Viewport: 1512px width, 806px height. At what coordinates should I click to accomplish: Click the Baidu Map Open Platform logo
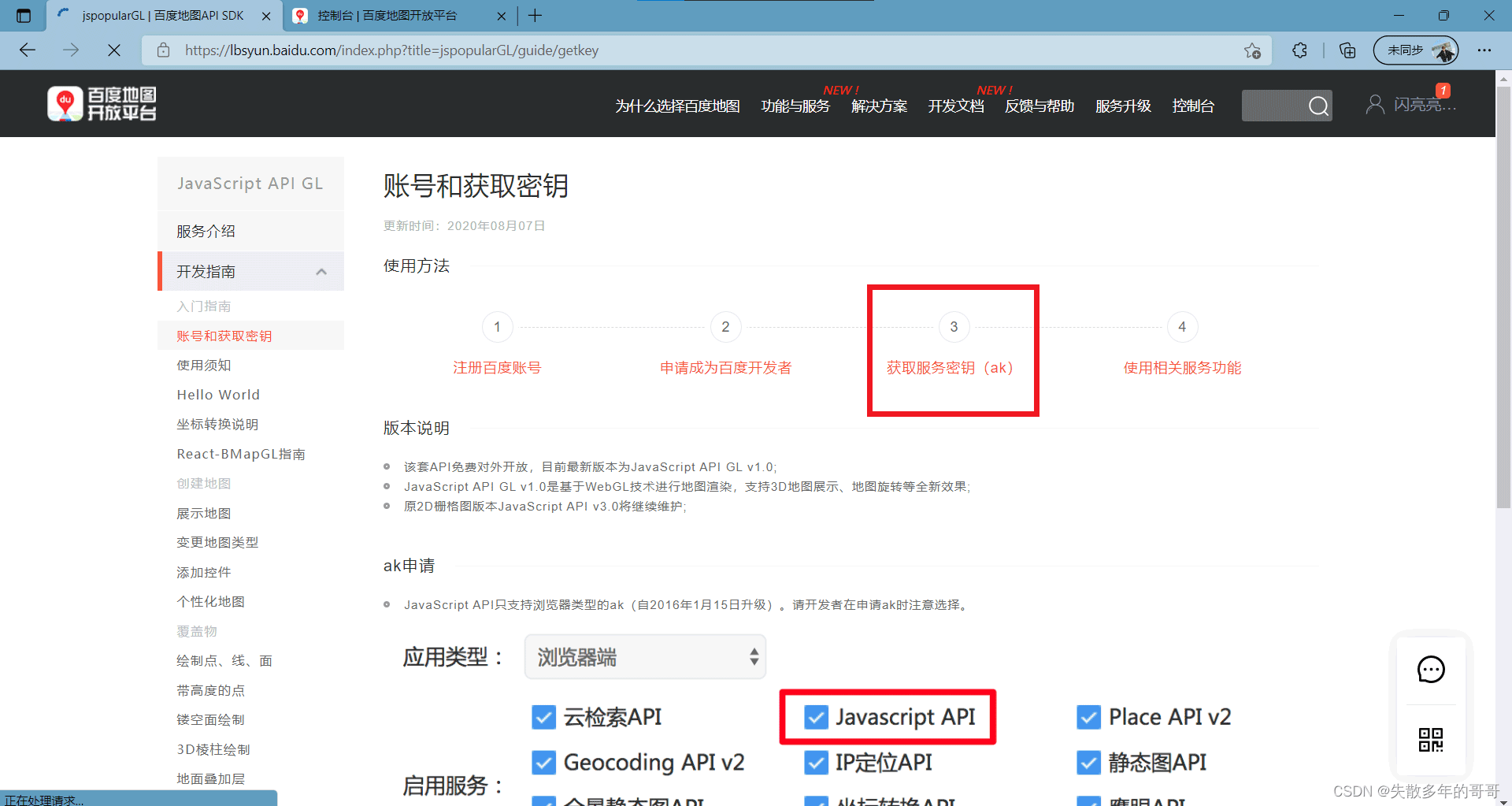click(x=102, y=104)
